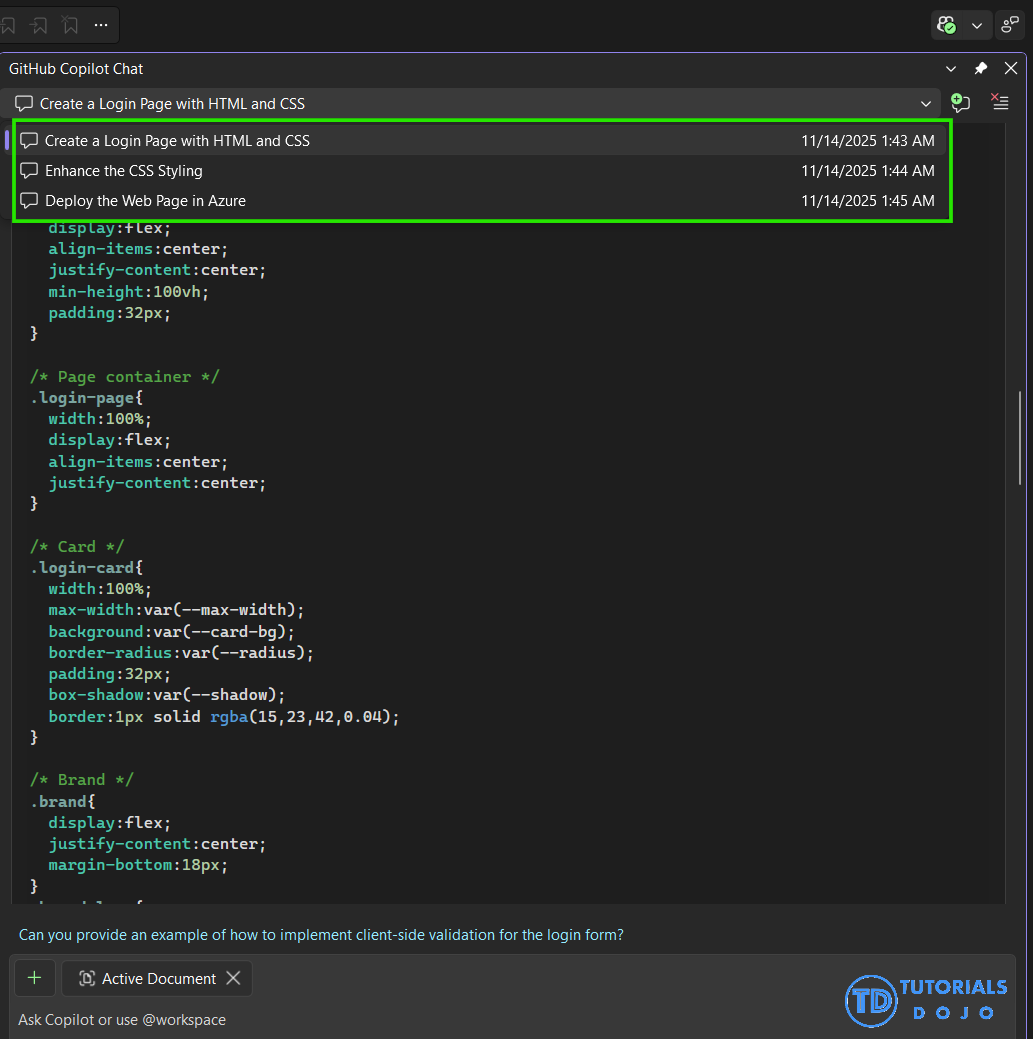Viewport: 1033px width, 1039px height.
Task: Open the delete chats icon next to new chat
Action: 997,102
